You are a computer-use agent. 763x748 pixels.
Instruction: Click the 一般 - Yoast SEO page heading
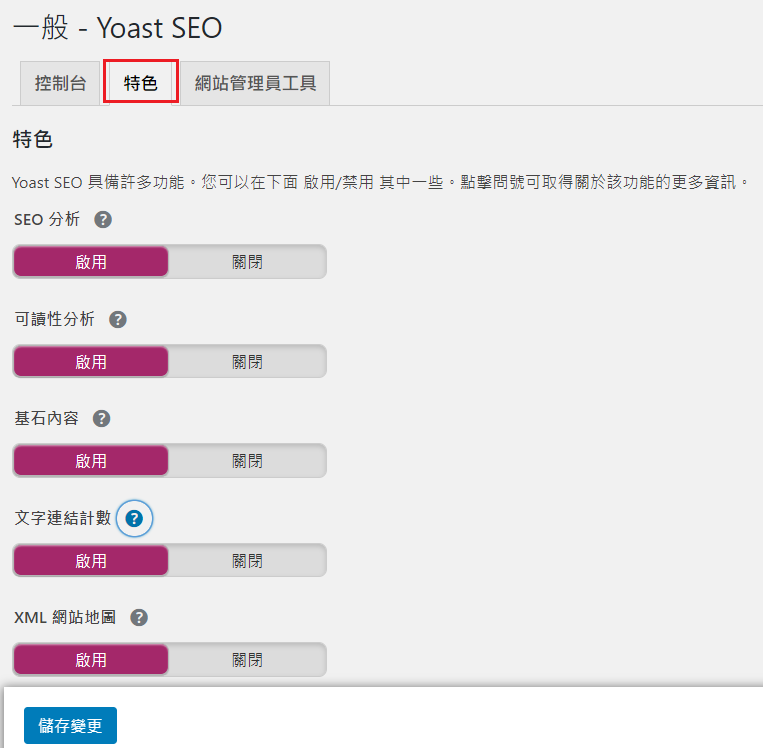[x=117, y=28]
